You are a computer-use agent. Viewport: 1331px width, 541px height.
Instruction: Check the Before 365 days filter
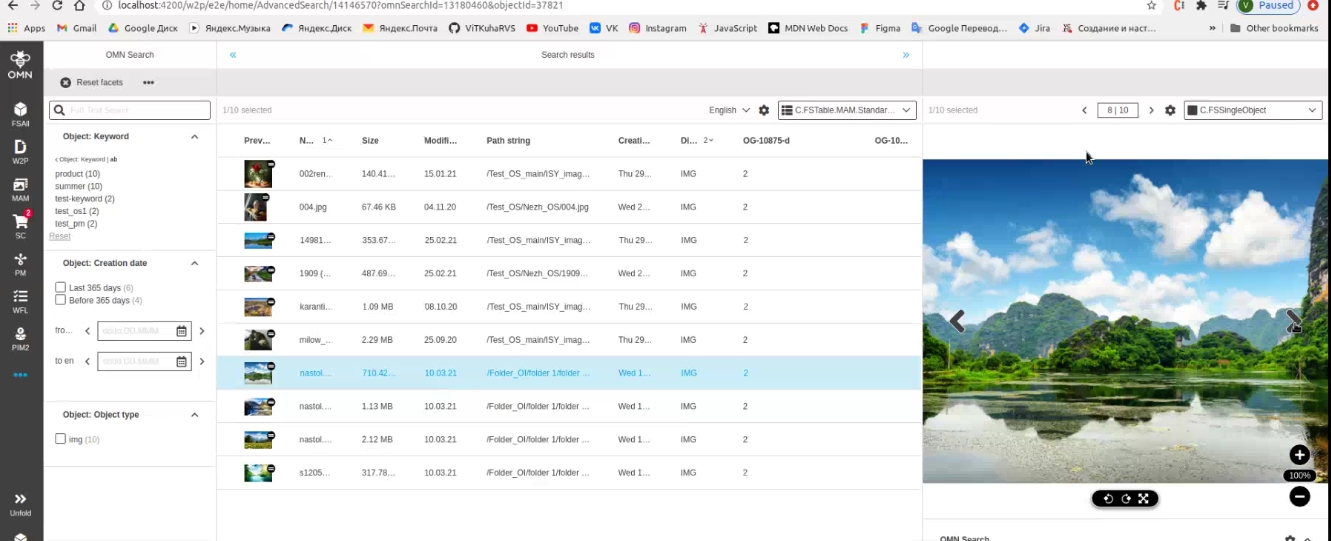(x=61, y=300)
